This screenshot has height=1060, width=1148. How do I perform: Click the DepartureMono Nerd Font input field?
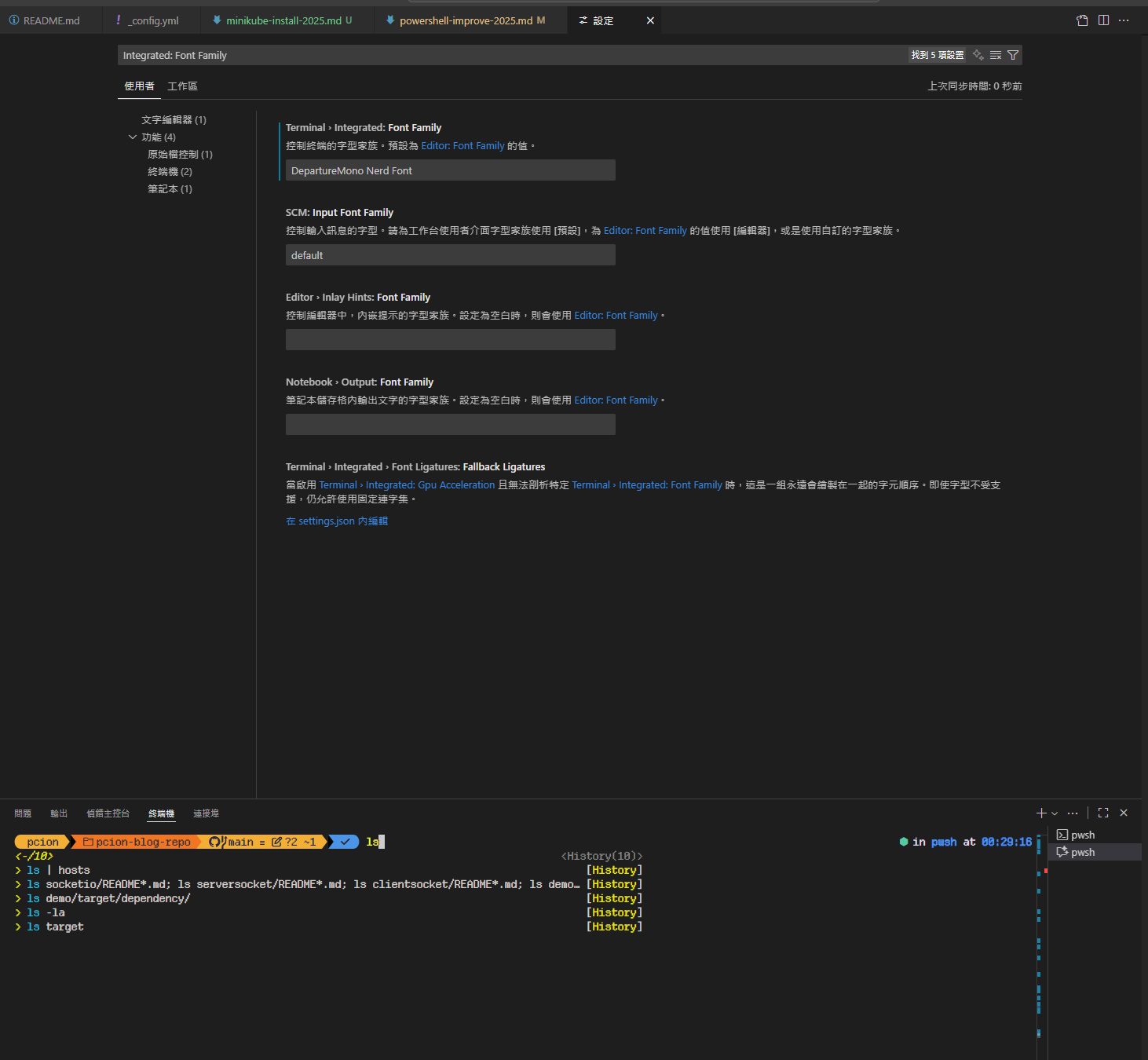tap(450, 170)
